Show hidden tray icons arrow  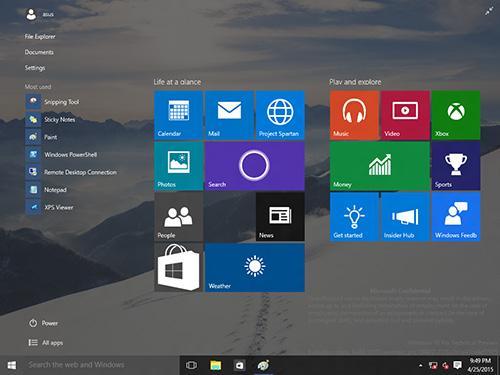coord(421,366)
